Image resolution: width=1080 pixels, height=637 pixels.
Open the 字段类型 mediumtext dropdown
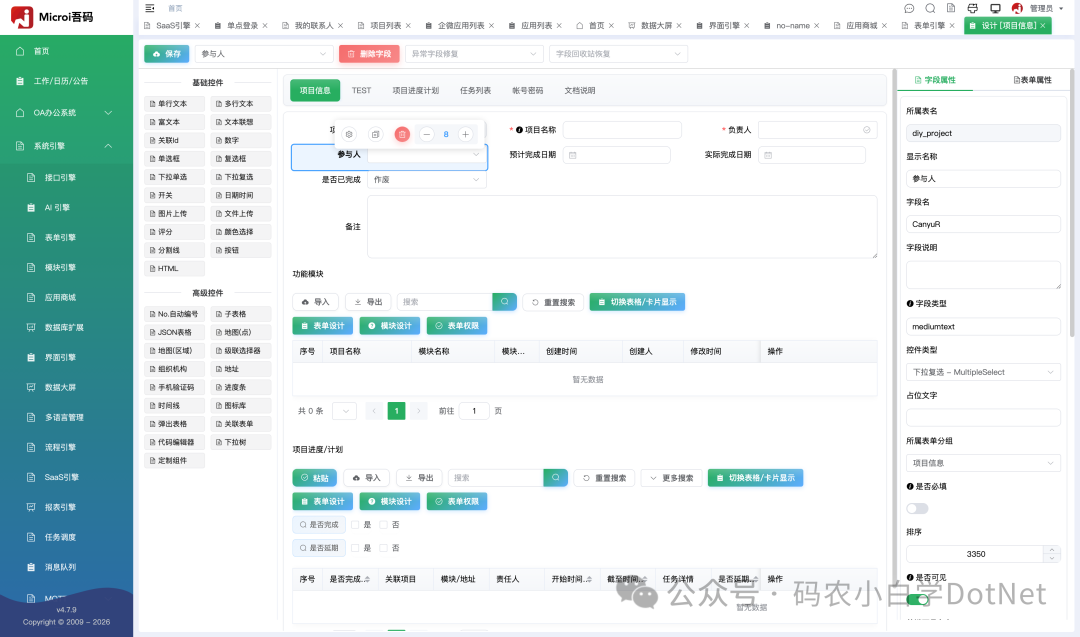point(983,326)
